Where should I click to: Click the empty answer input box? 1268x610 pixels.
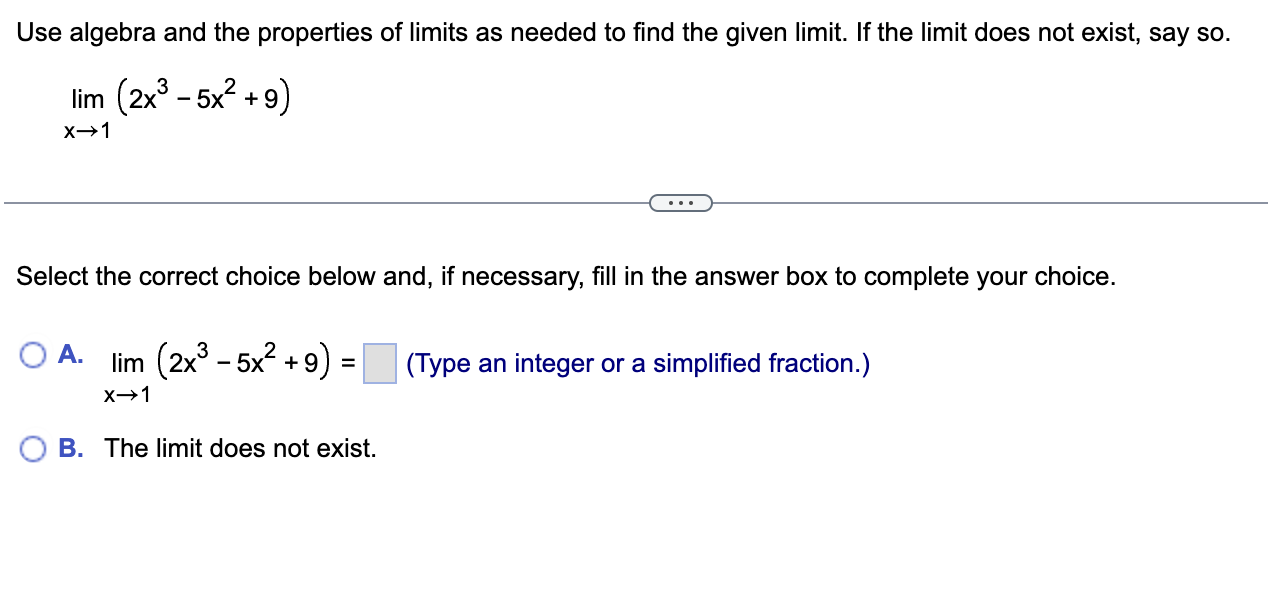(x=379, y=363)
